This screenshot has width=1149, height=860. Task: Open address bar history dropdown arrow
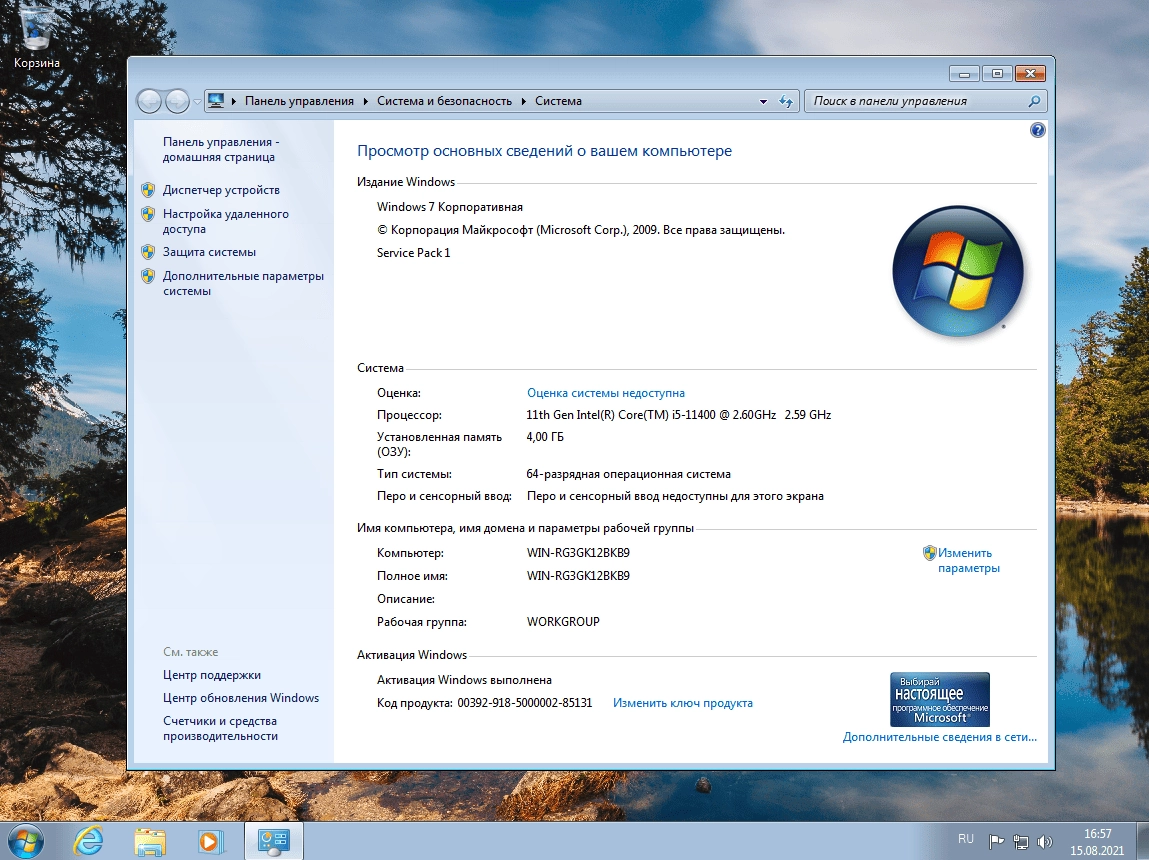[763, 102]
